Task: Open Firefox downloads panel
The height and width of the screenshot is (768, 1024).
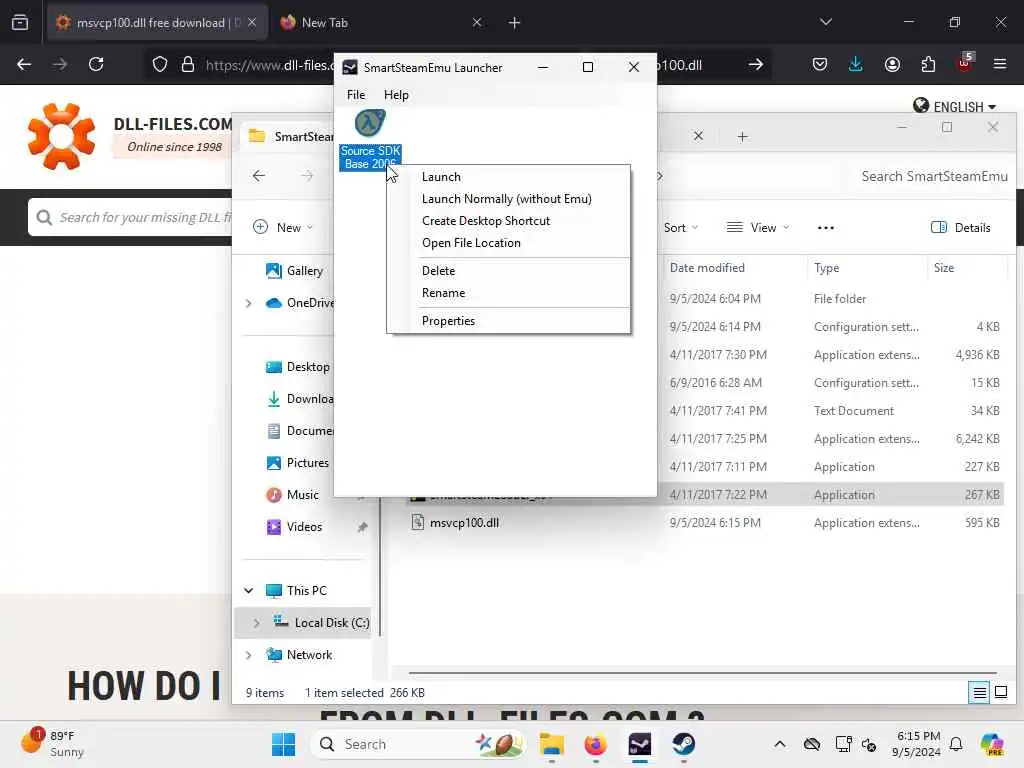Action: point(856,64)
